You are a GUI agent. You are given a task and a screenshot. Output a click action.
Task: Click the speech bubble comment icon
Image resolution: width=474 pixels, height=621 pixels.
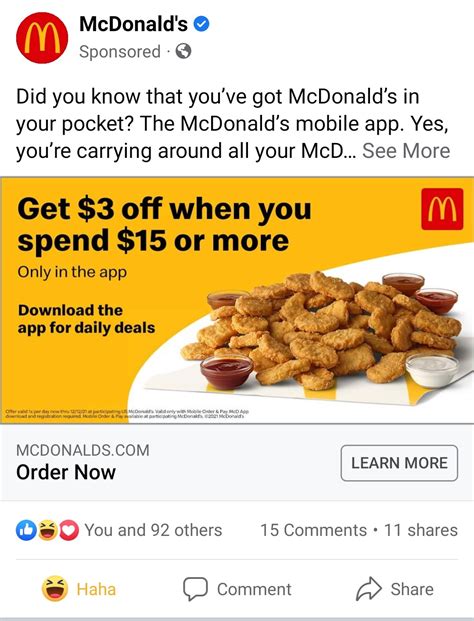pos(195,589)
